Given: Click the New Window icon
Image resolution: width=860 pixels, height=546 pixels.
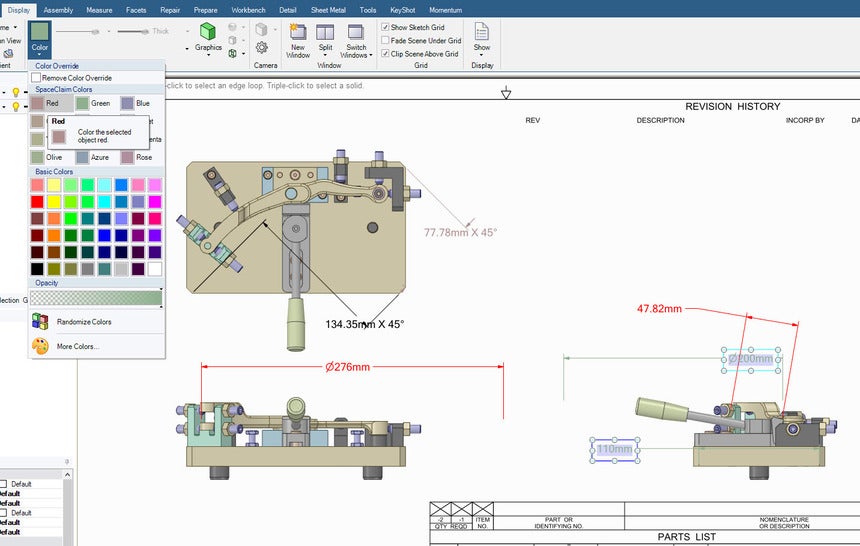Looking at the screenshot, I should click(x=298, y=31).
